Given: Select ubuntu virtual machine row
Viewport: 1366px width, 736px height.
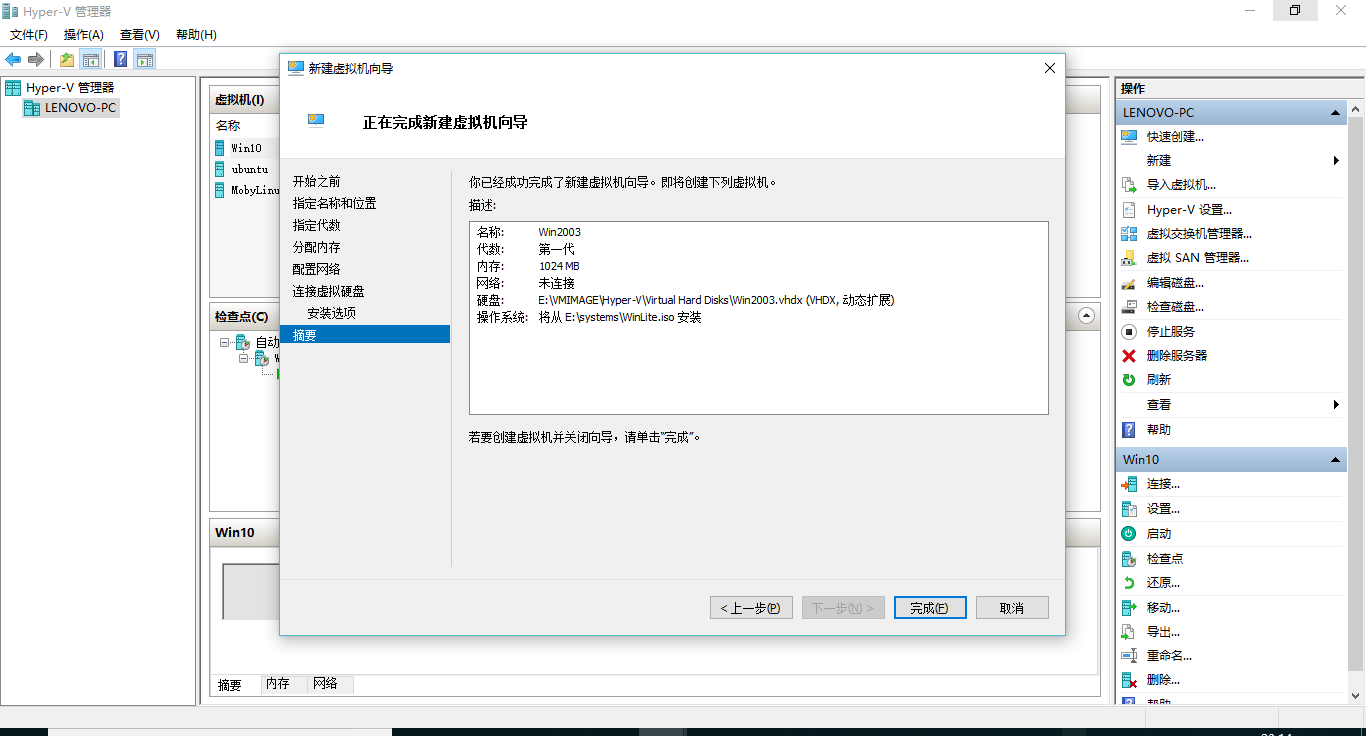Looking at the screenshot, I should pyautogui.click(x=246, y=170).
